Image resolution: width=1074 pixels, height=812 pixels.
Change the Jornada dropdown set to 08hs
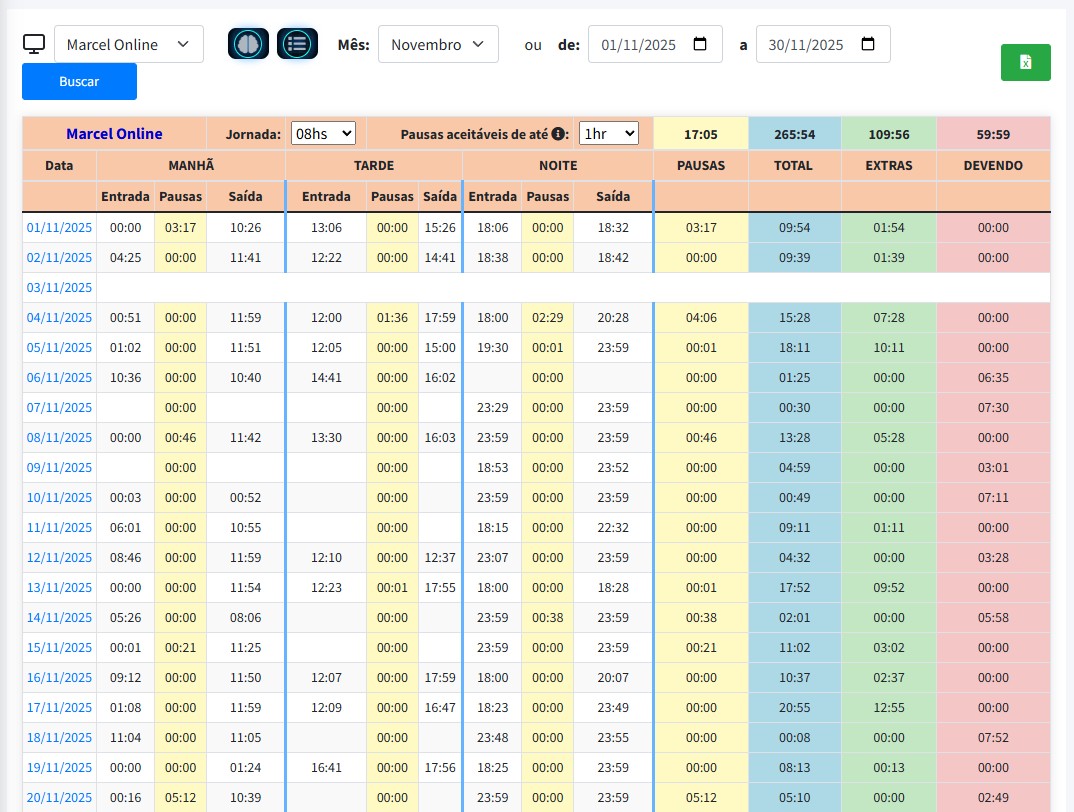click(x=323, y=133)
